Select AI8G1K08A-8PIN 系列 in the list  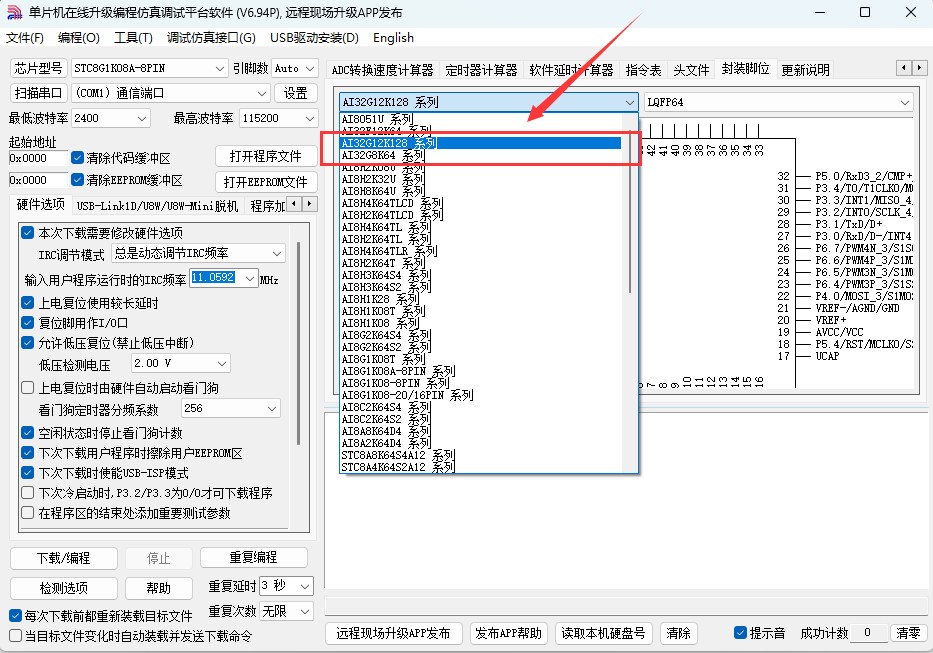(481, 371)
